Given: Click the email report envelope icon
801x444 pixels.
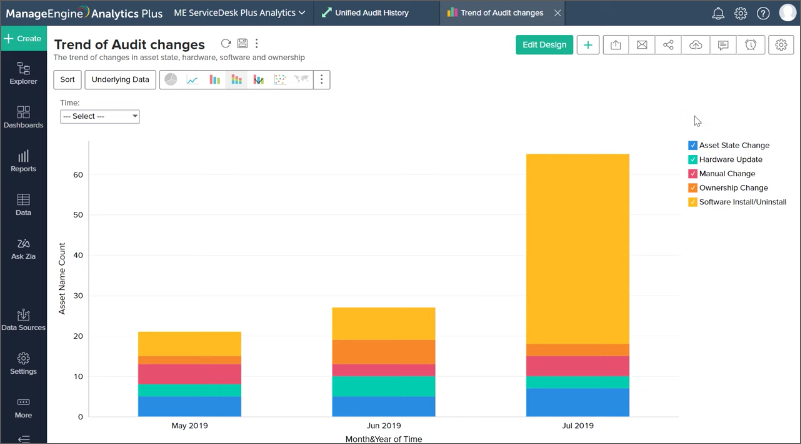Looking at the screenshot, I should tap(642, 45).
